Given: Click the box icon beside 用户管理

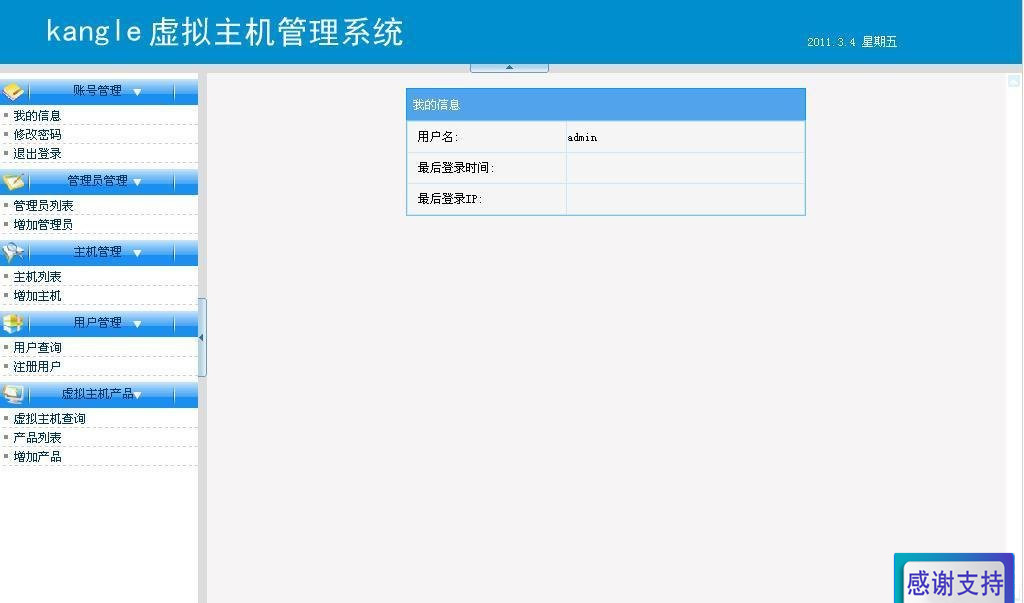Looking at the screenshot, I should pyautogui.click(x=13, y=323).
